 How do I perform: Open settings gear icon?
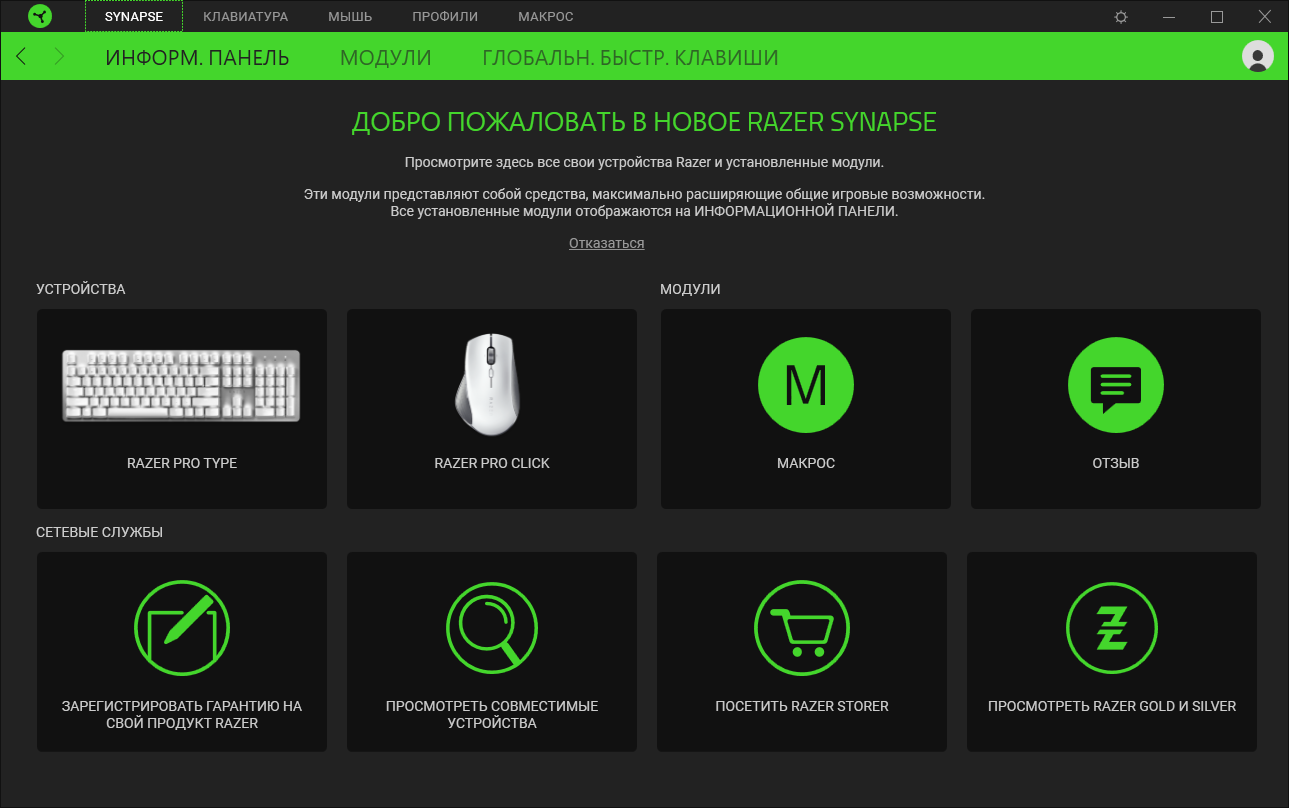[x=1121, y=17]
